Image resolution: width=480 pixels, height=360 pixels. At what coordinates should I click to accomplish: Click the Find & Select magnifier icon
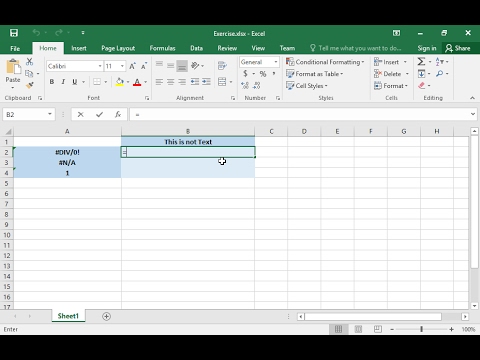tap(440, 73)
